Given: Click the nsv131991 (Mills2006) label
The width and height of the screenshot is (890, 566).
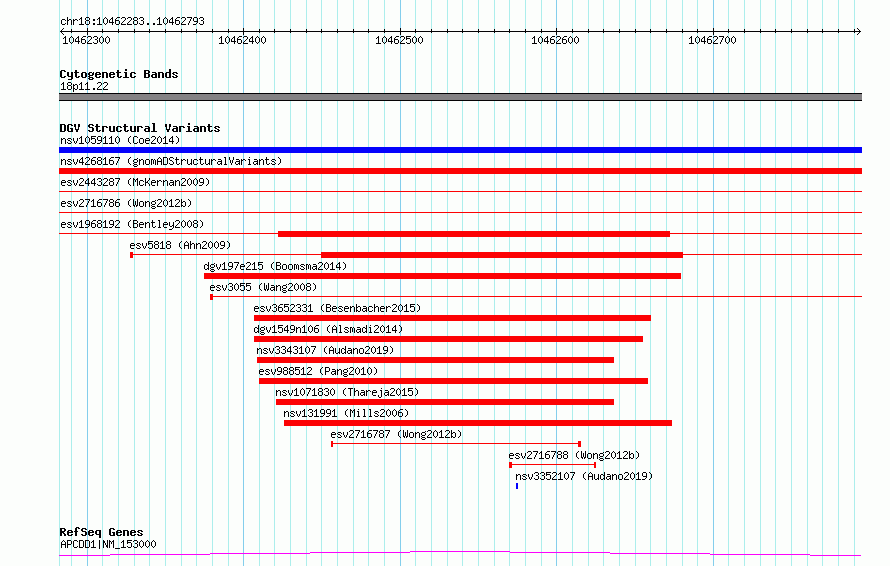Looking at the screenshot, I should click(x=346, y=413).
